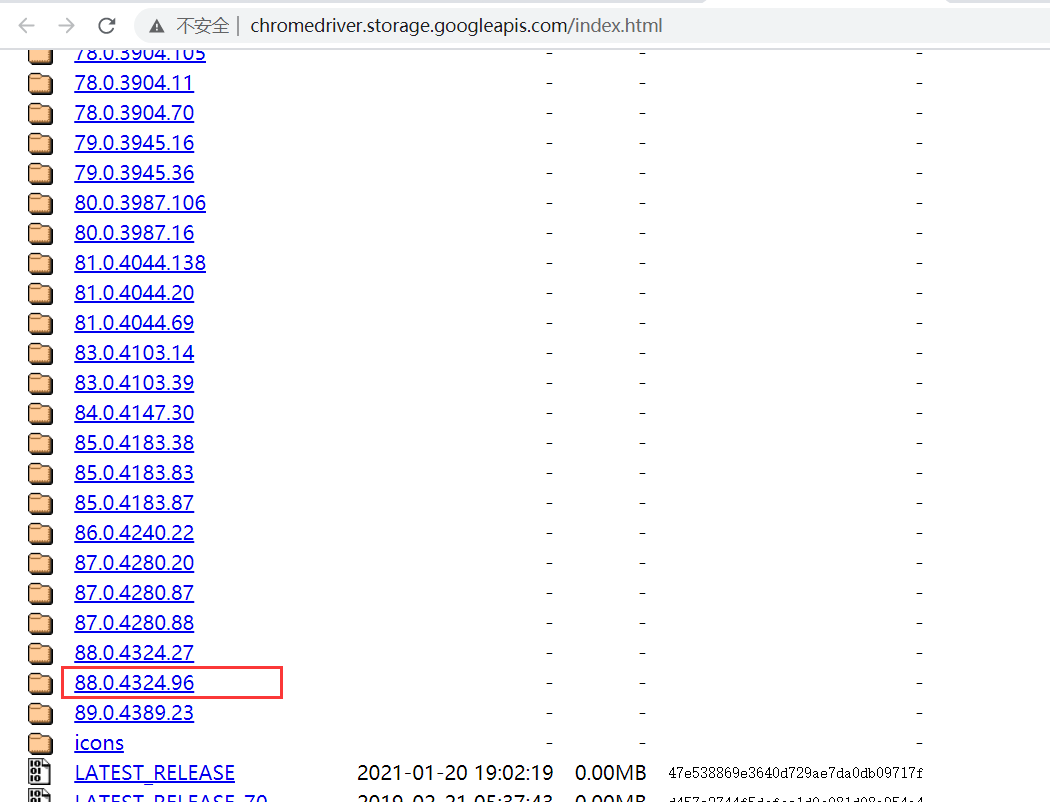Open the 79.0.3945.16 folder link
Image resolution: width=1050 pixels, height=802 pixels.
(x=134, y=143)
